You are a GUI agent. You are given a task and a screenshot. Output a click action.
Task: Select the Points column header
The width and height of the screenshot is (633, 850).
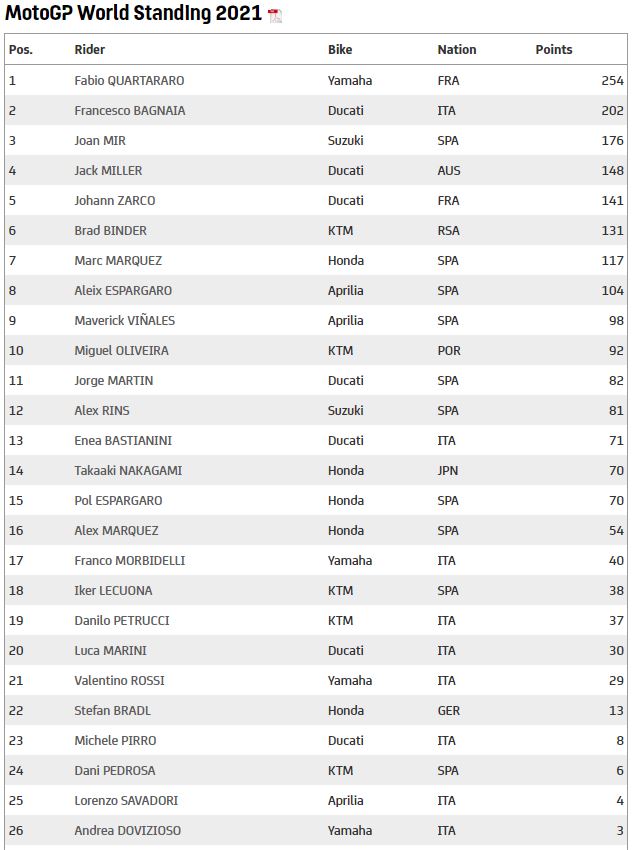click(x=554, y=49)
